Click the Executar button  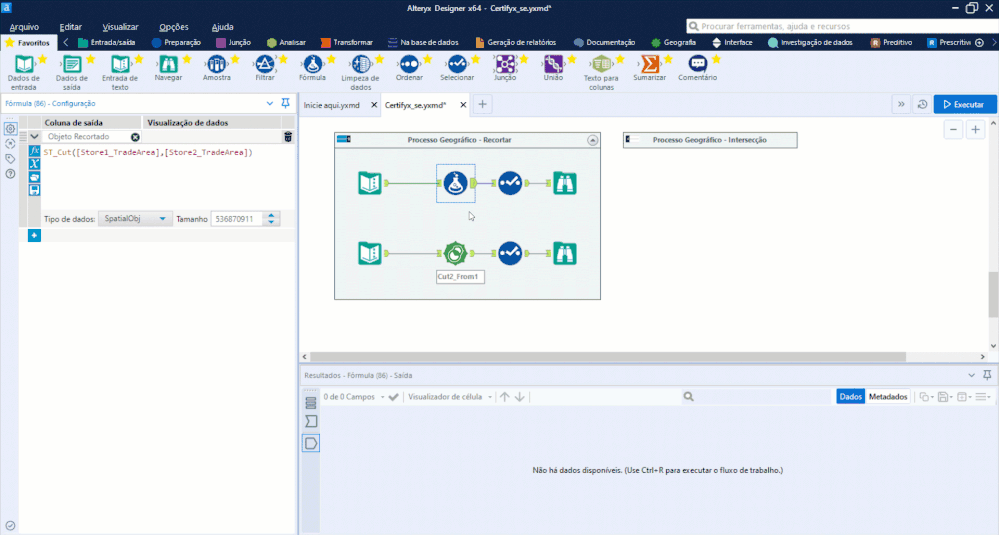(965, 104)
